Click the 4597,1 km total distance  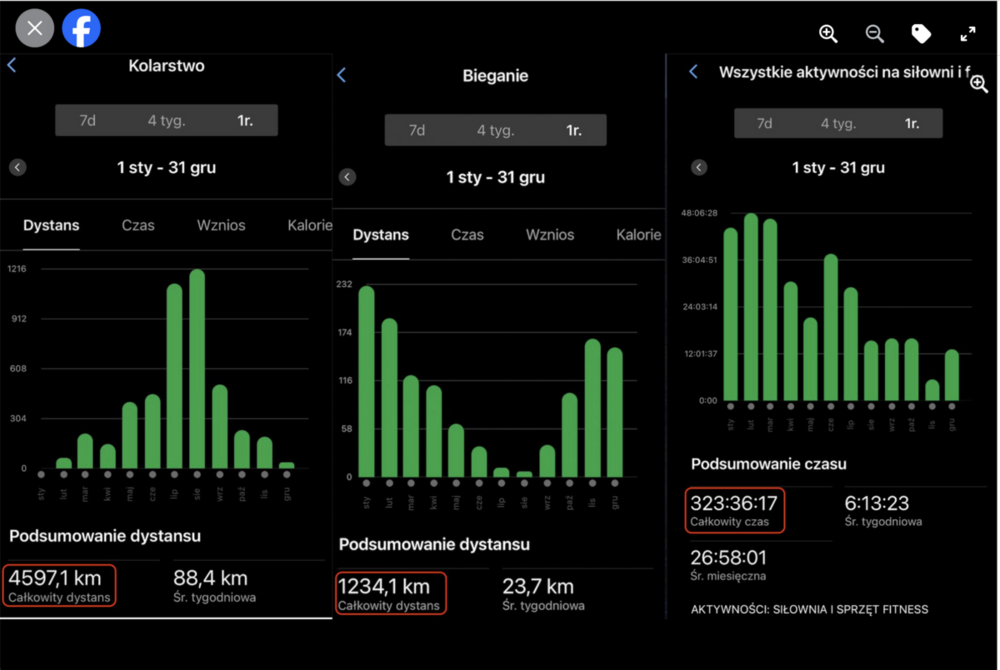(x=60, y=584)
